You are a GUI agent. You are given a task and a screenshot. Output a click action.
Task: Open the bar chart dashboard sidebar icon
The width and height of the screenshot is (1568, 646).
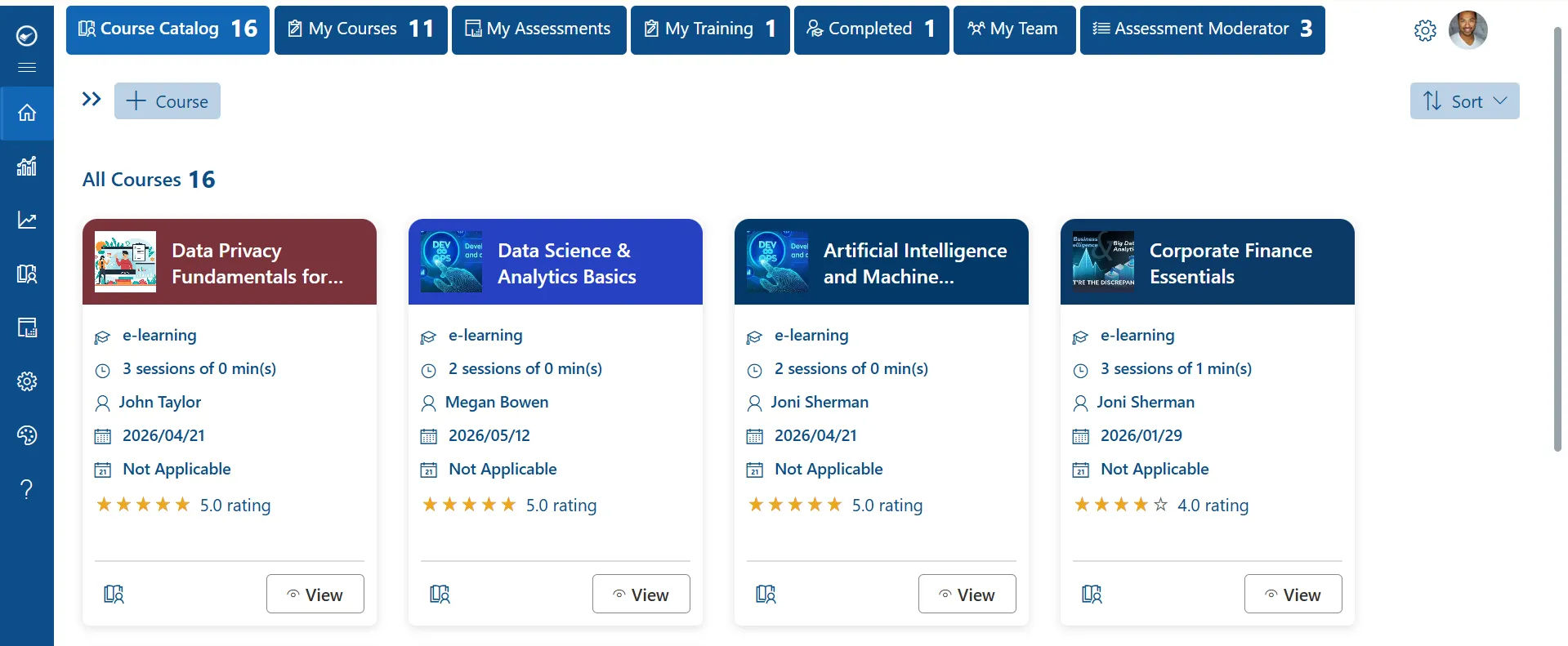click(x=27, y=167)
